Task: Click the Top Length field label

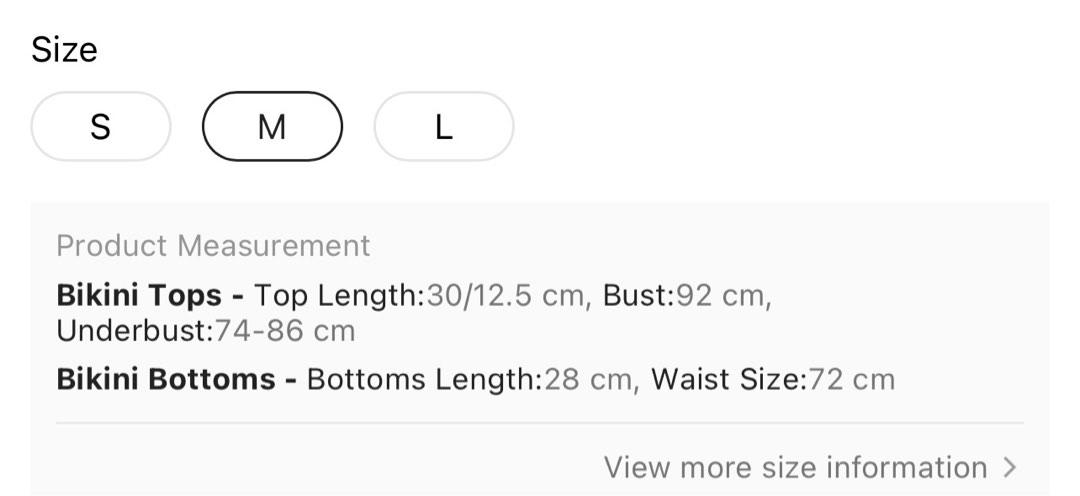Action: point(340,296)
